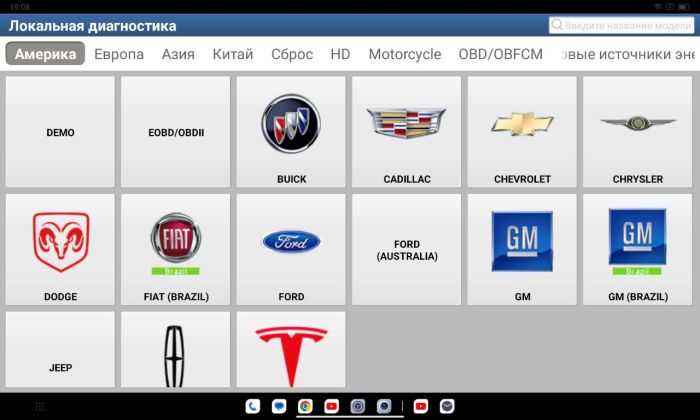The image size is (700, 420).
Task: Click the model name search field
Action: pos(621,25)
